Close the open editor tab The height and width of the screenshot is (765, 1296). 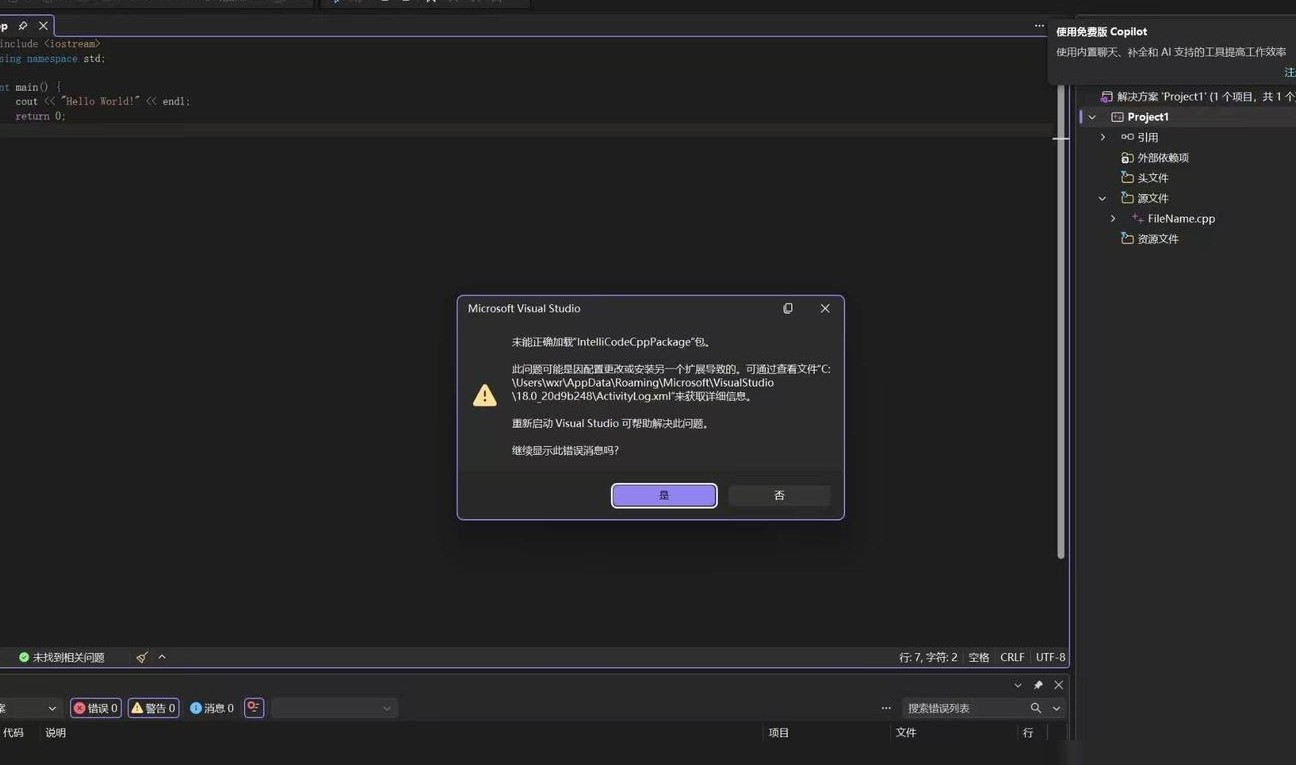43,26
